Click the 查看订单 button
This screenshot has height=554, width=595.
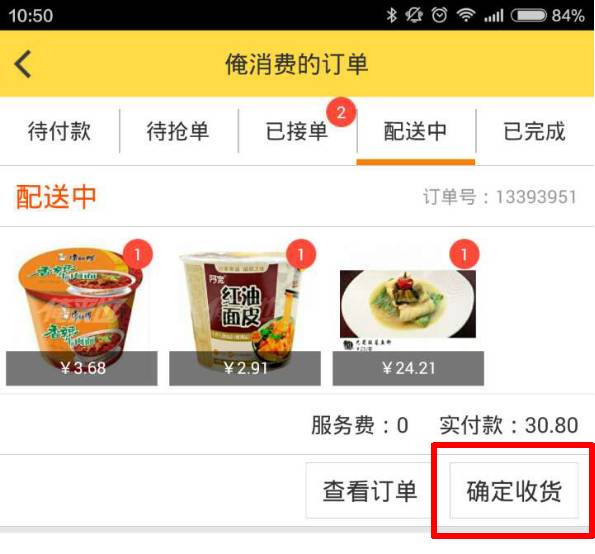point(370,491)
